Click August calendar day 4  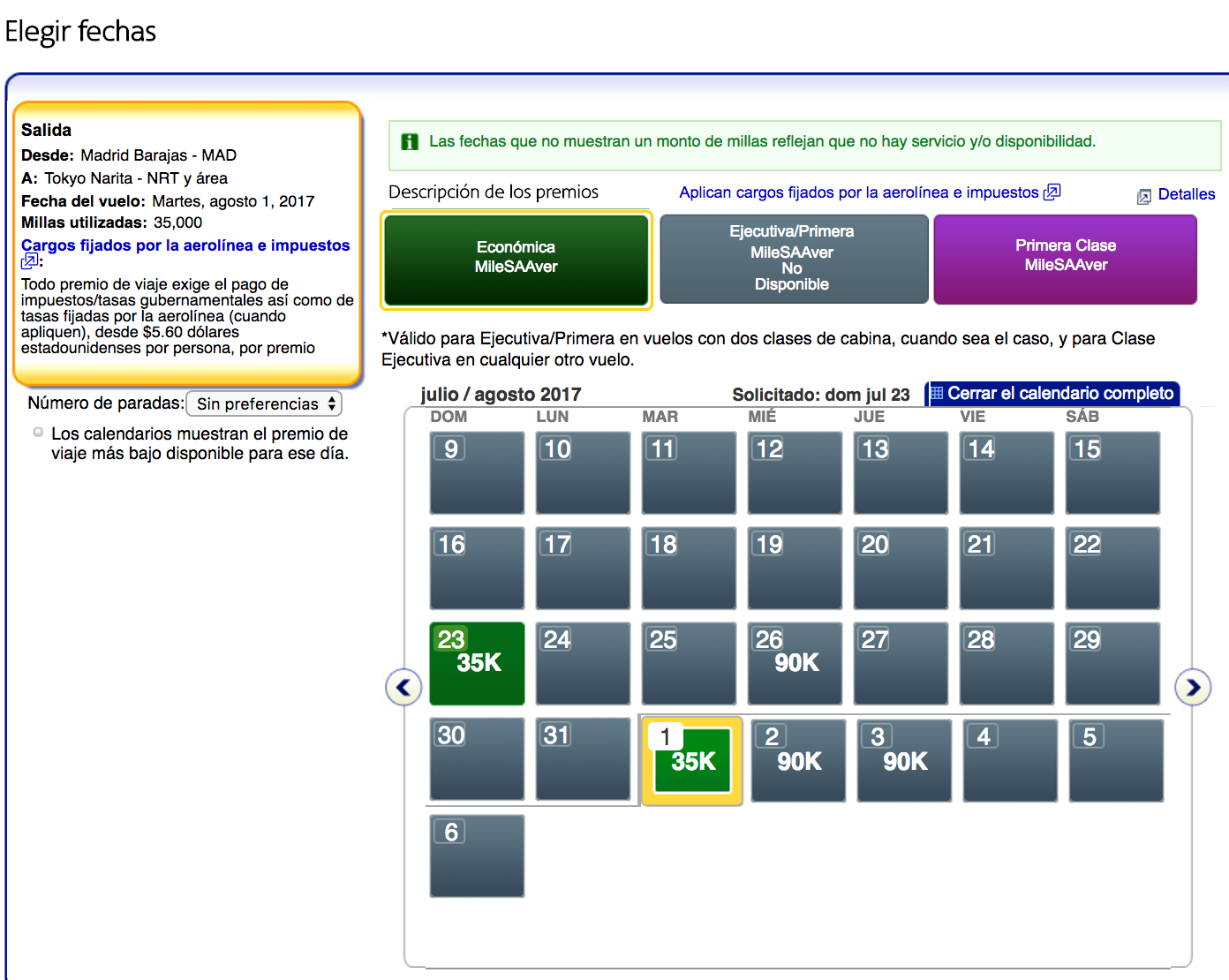pos(1010,760)
